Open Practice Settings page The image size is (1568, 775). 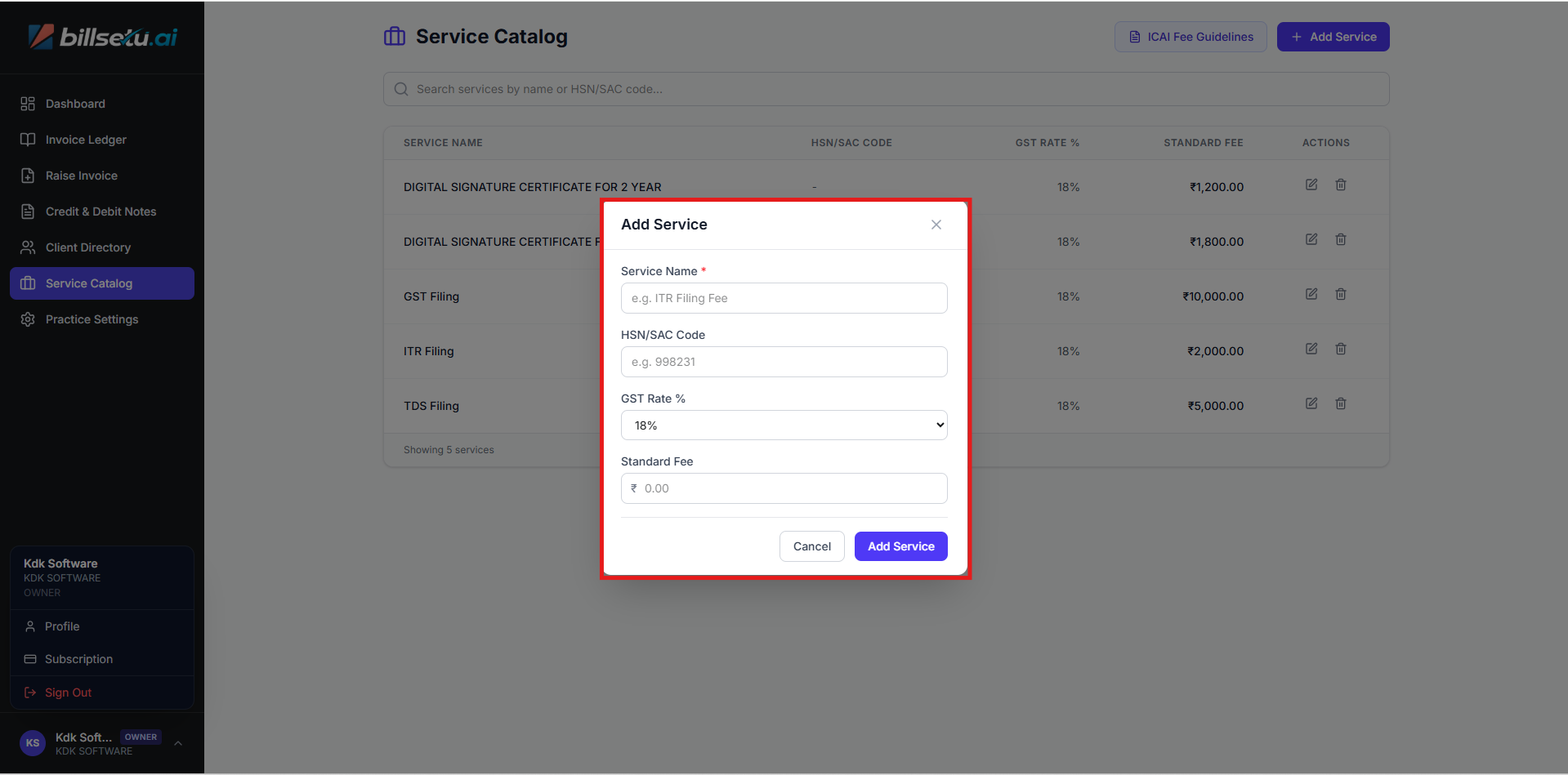tap(92, 319)
